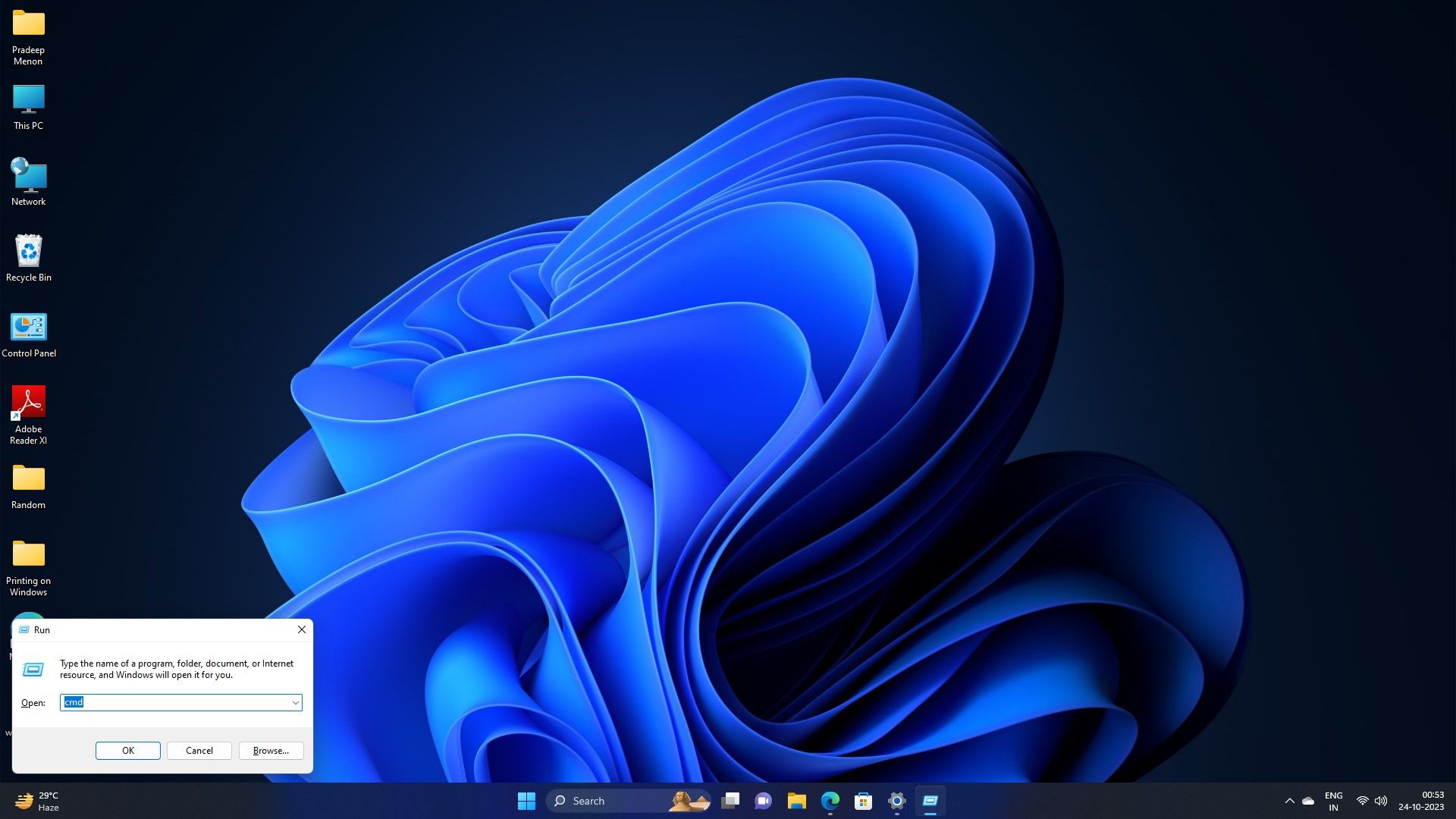Image resolution: width=1456 pixels, height=819 pixels.
Task: Open the Start menu
Action: coord(526,801)
